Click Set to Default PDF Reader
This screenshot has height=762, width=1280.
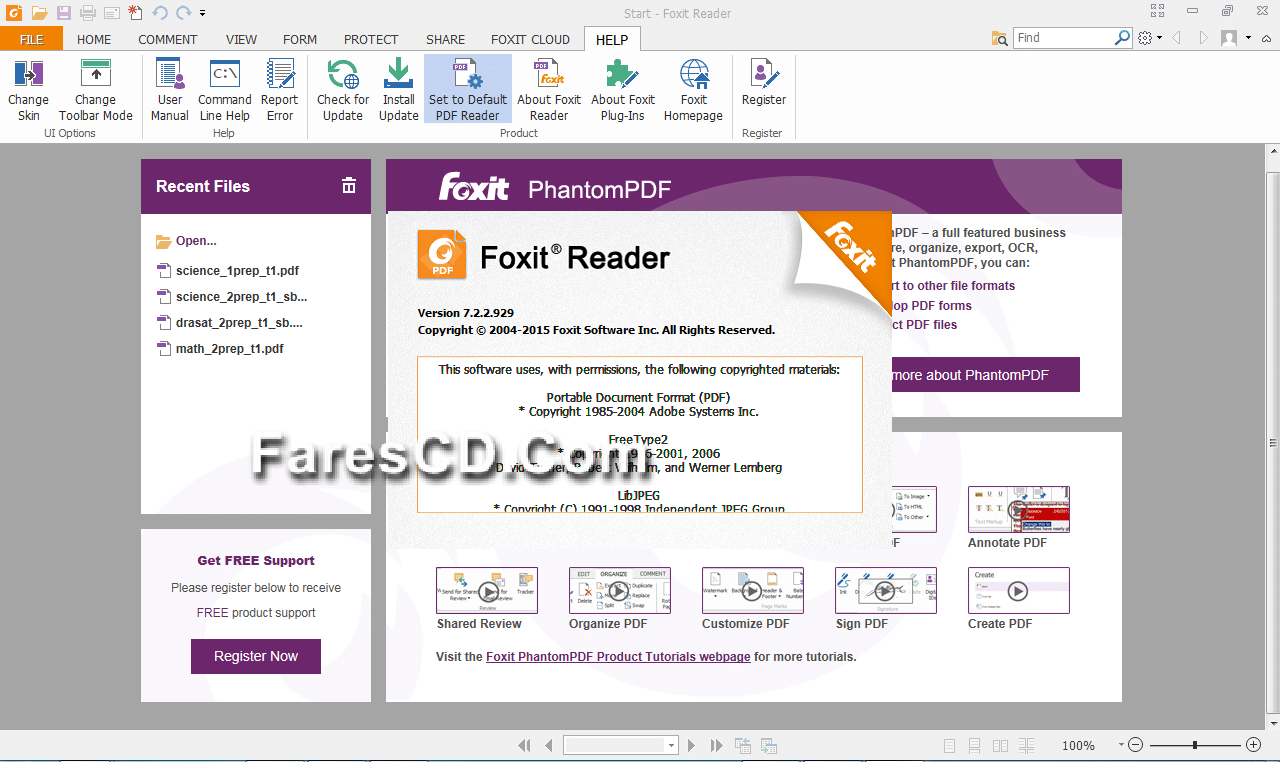point(468,90)
